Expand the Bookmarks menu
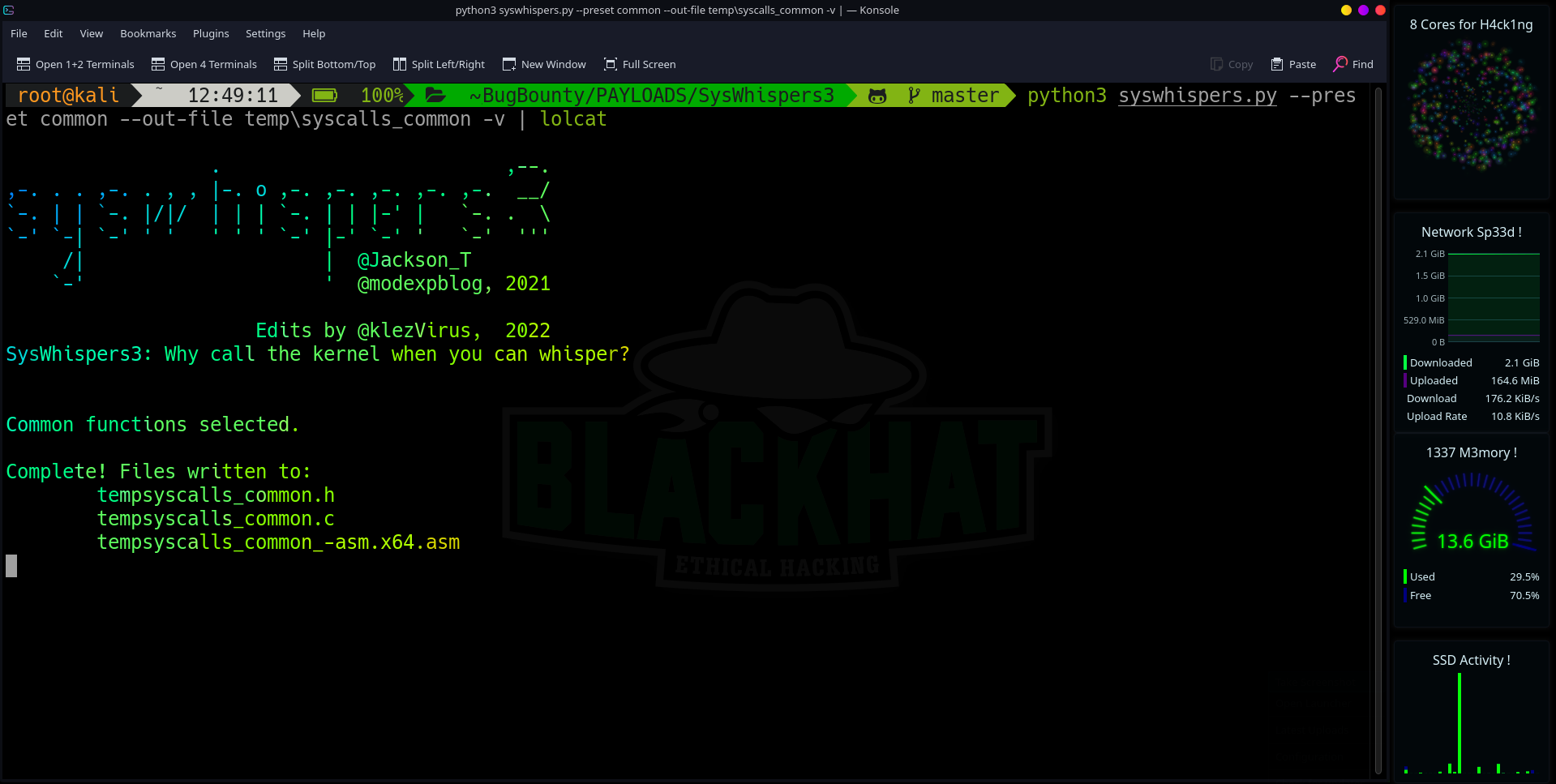Viewport: 1556px width, 784px height. [x=148, y=33]
